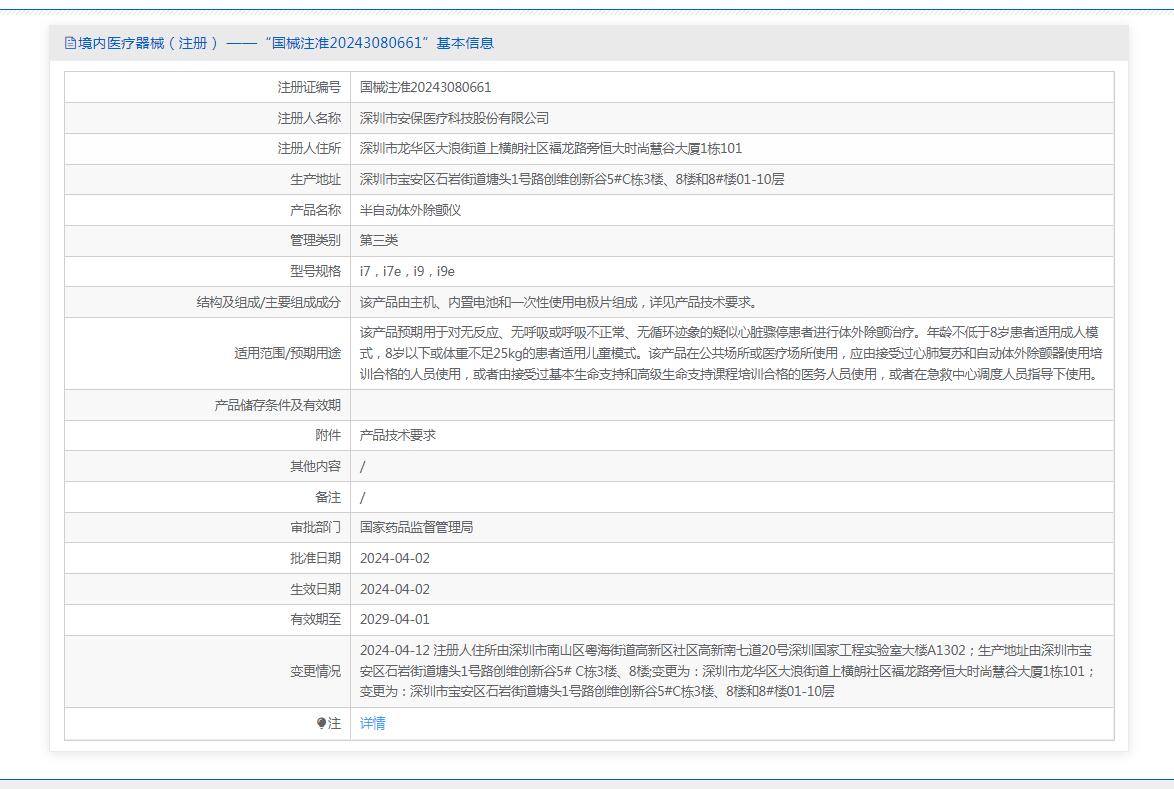1174x789 pixels.
Task: Click the model specification value i7，i7e，i9，i9e
Action: pos(407,271)
